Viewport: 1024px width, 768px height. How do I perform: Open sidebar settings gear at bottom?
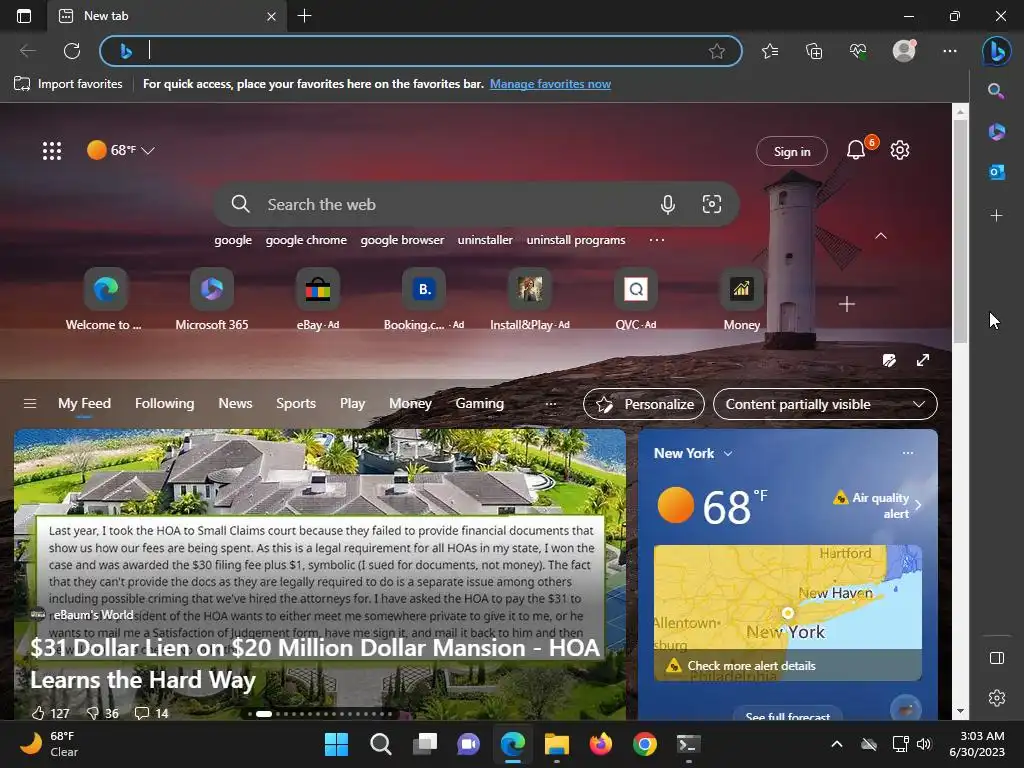click(997, 697)
